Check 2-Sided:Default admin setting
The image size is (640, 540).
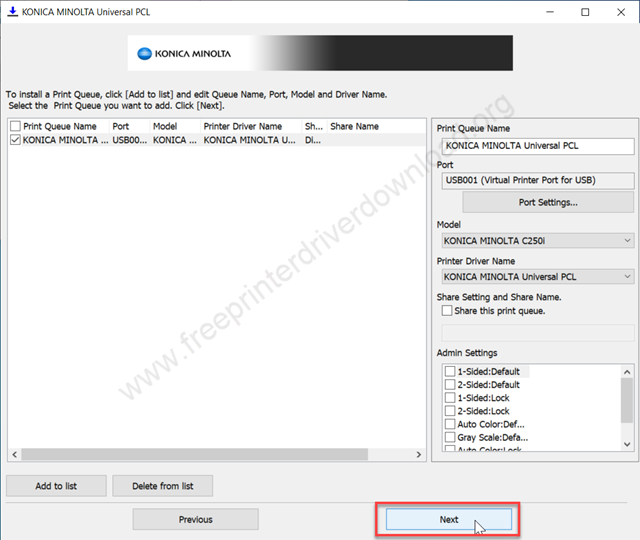click(x=450, y=384)
